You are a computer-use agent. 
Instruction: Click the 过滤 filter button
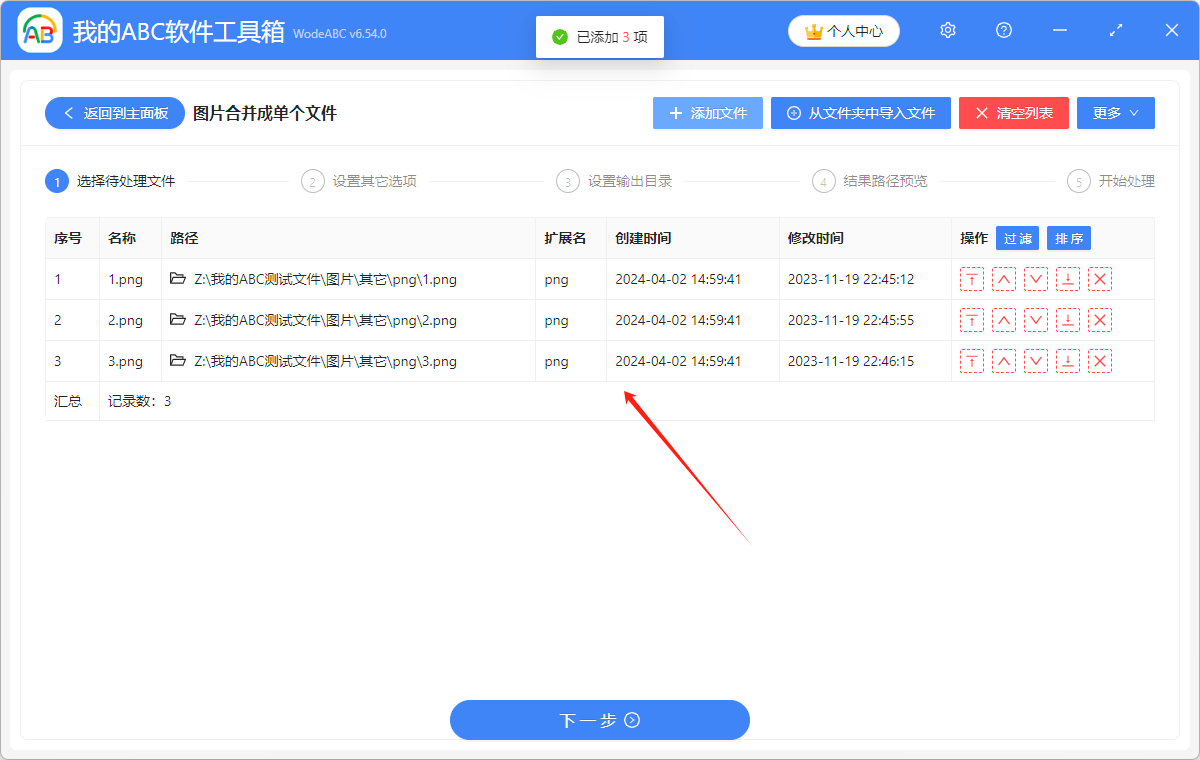point(1017,238)
